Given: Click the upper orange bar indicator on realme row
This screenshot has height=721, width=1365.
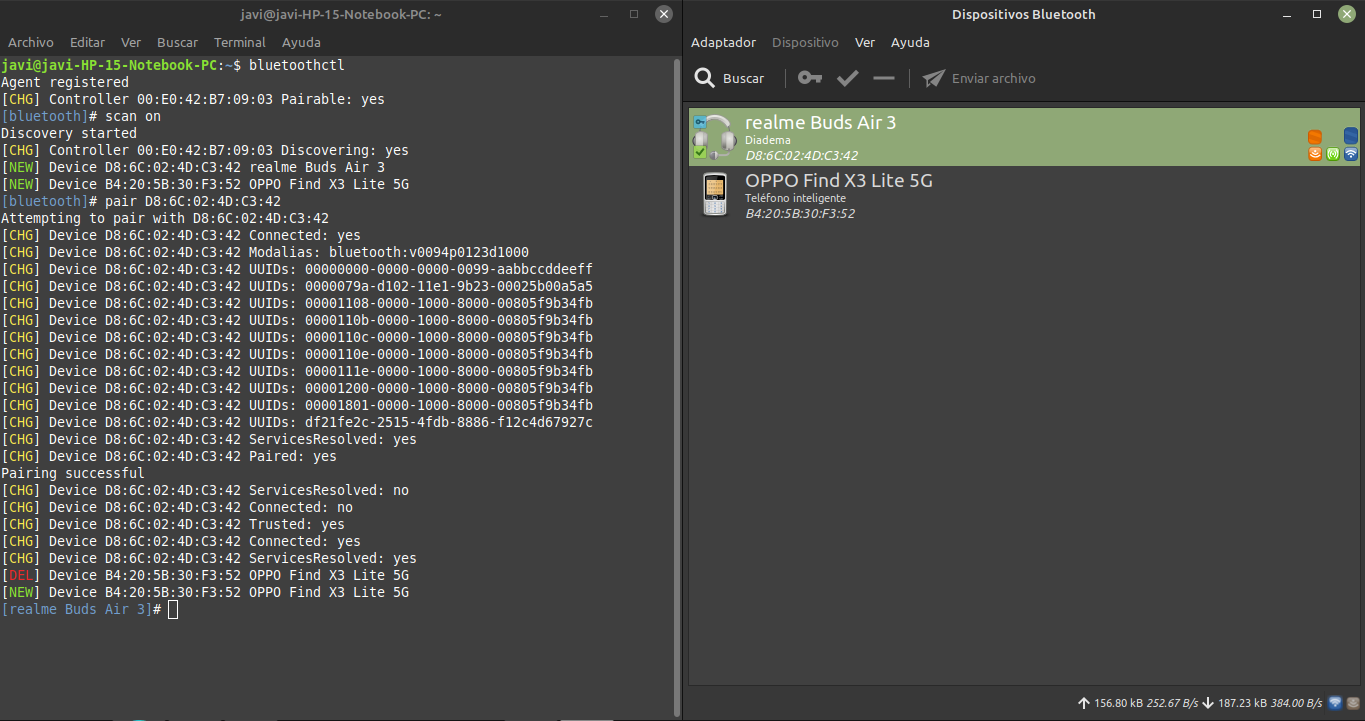Looking at the screenshot, I should point(1315,136).
